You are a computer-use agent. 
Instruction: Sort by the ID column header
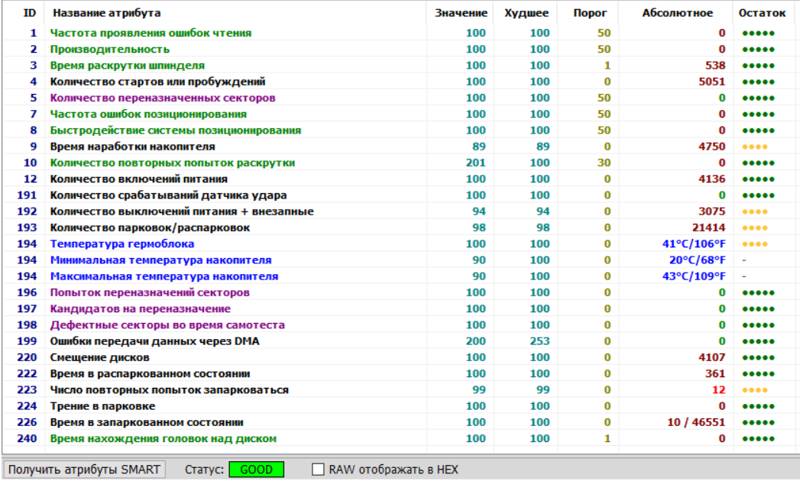tap(30, 13)
